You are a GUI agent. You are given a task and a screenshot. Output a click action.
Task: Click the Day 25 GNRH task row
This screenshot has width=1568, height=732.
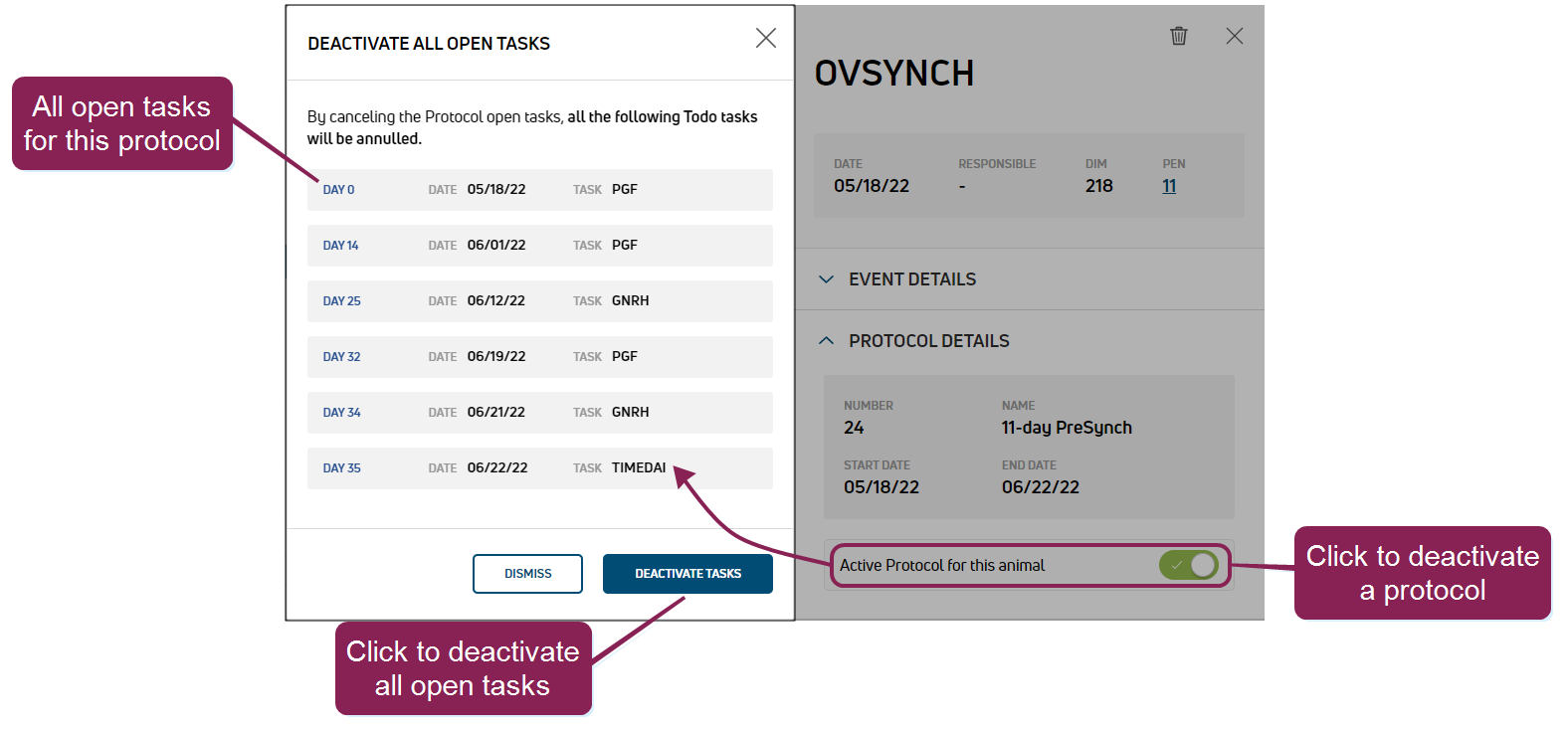click(539, 301)
